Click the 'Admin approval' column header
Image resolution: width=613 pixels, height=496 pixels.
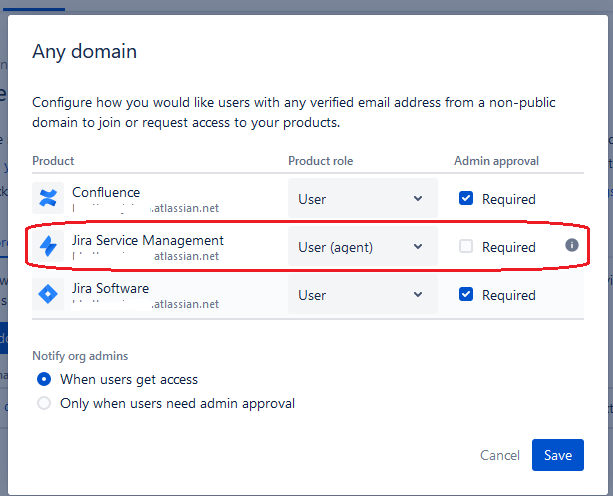click(497, 161)
